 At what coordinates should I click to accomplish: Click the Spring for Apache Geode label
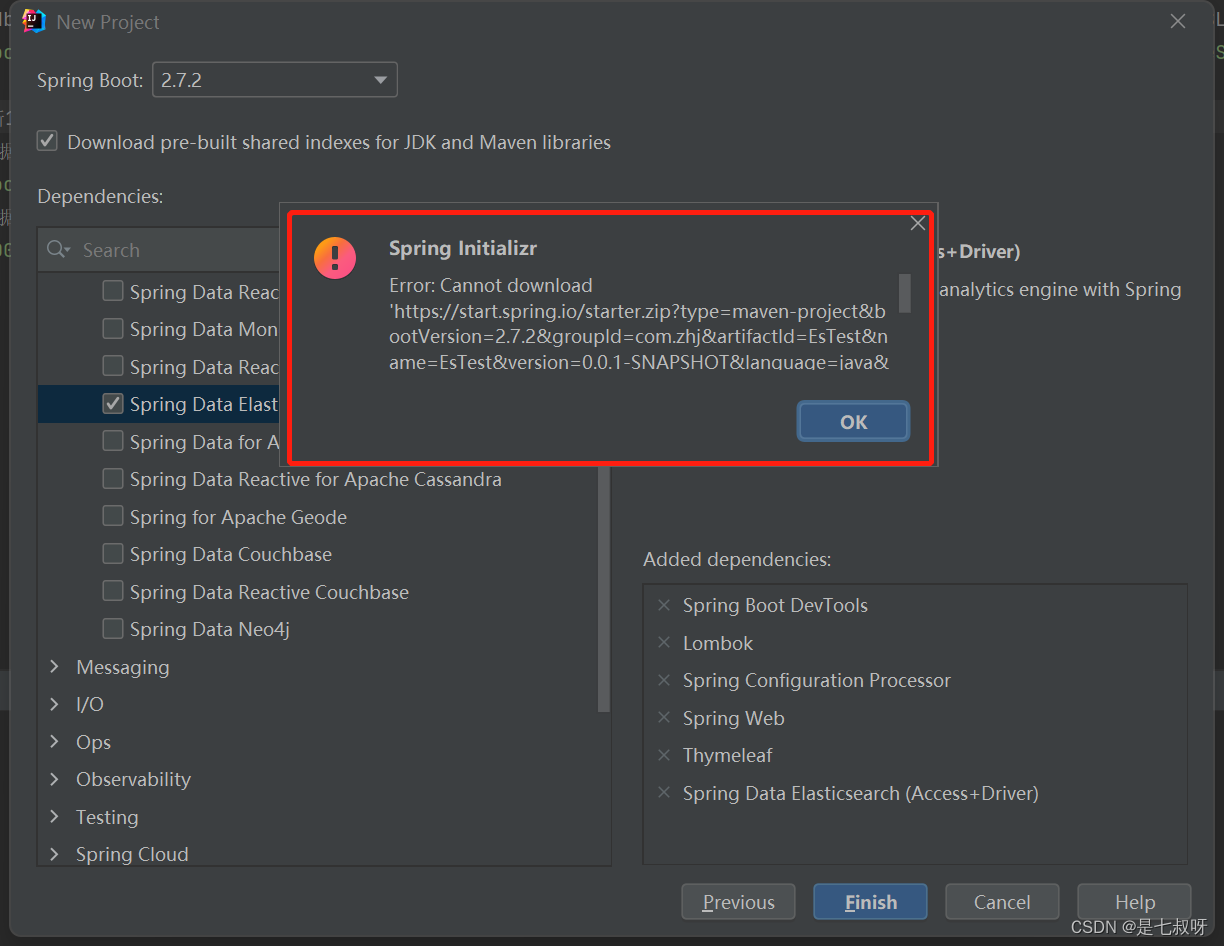(x=238, y=517)
